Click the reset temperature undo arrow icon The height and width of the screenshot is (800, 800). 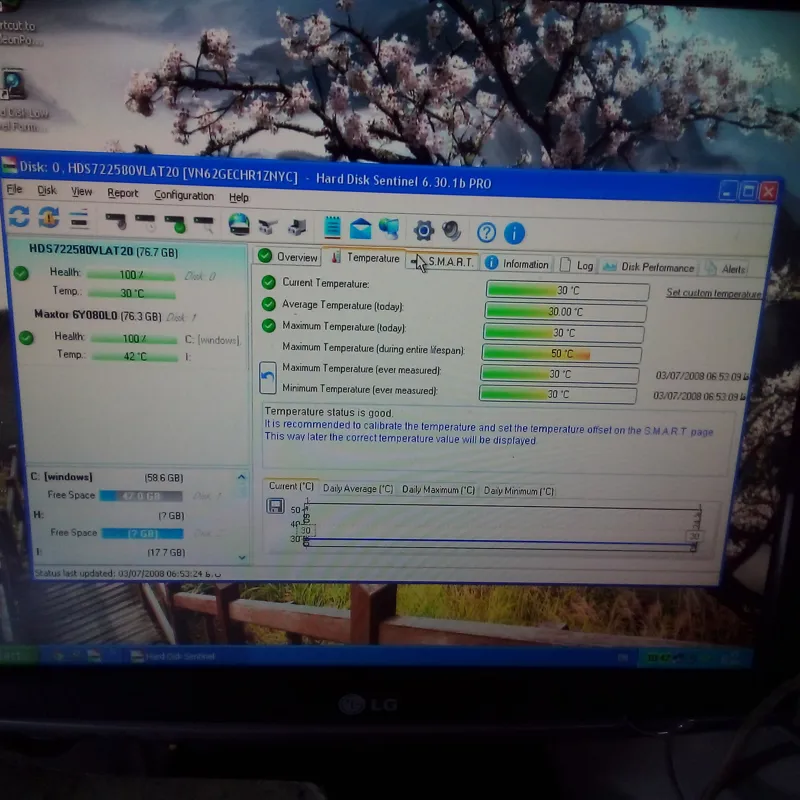pos(268,378)
